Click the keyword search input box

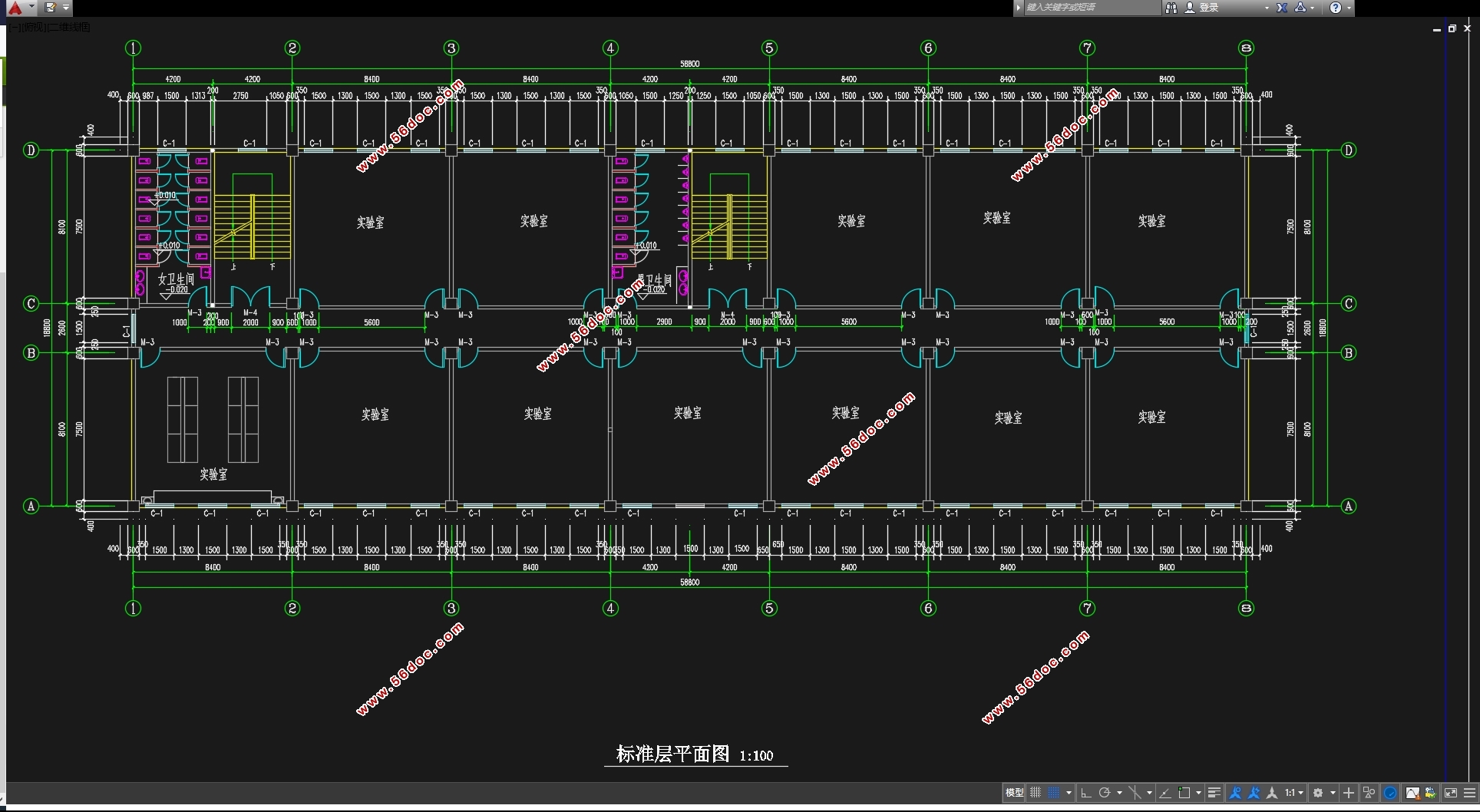pos(1092,8)
